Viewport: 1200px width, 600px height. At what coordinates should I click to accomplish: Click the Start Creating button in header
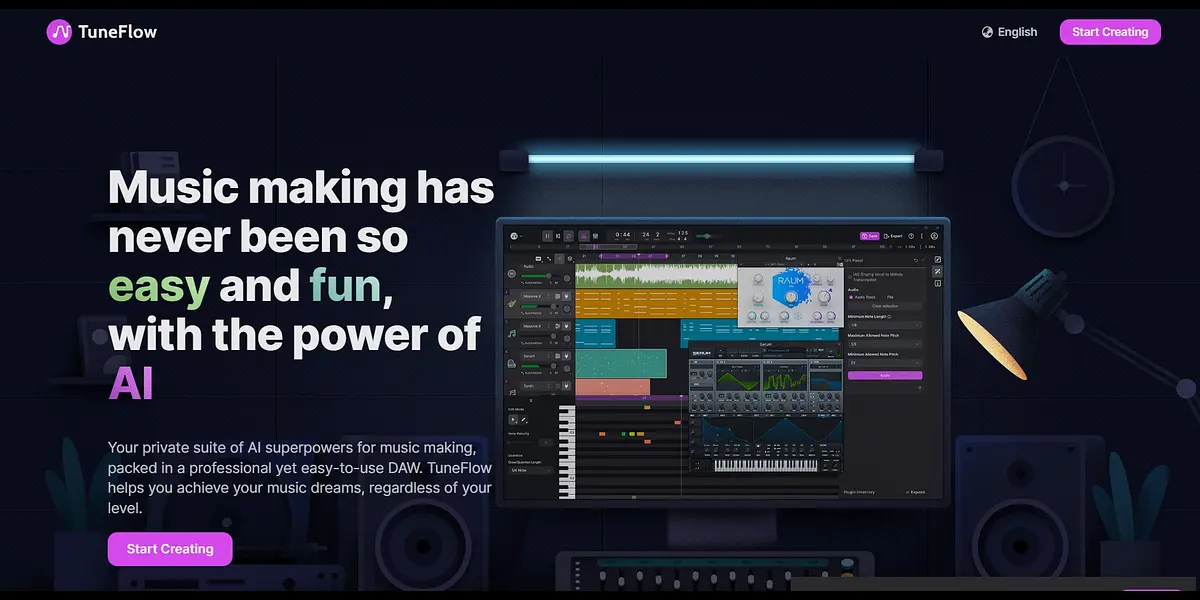(1110, 32)
